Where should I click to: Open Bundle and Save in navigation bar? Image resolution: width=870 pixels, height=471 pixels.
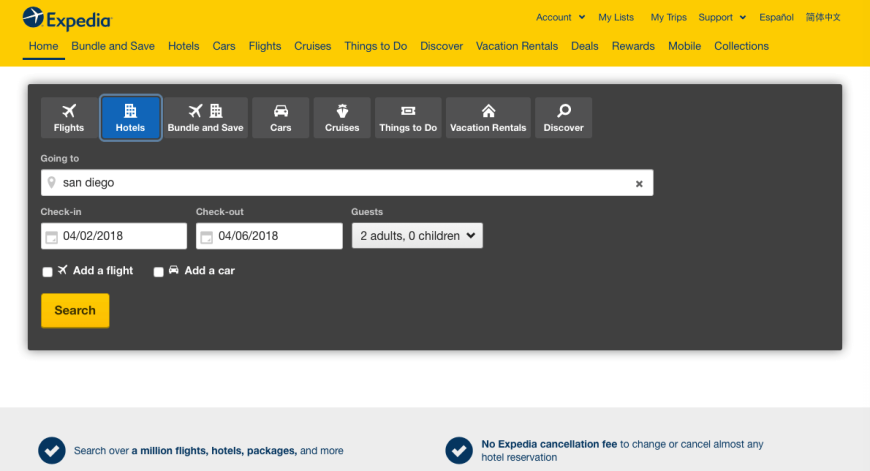(x=113, y=46)
